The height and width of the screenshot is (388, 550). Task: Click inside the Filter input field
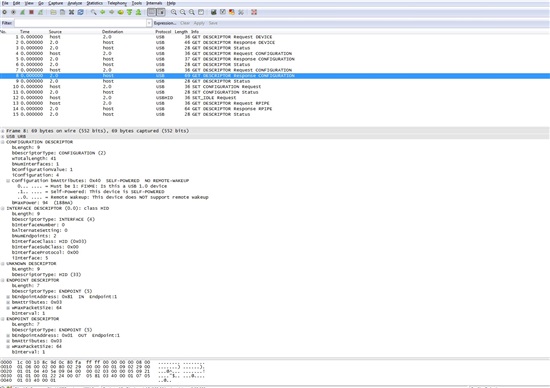(x=80, y=23)
